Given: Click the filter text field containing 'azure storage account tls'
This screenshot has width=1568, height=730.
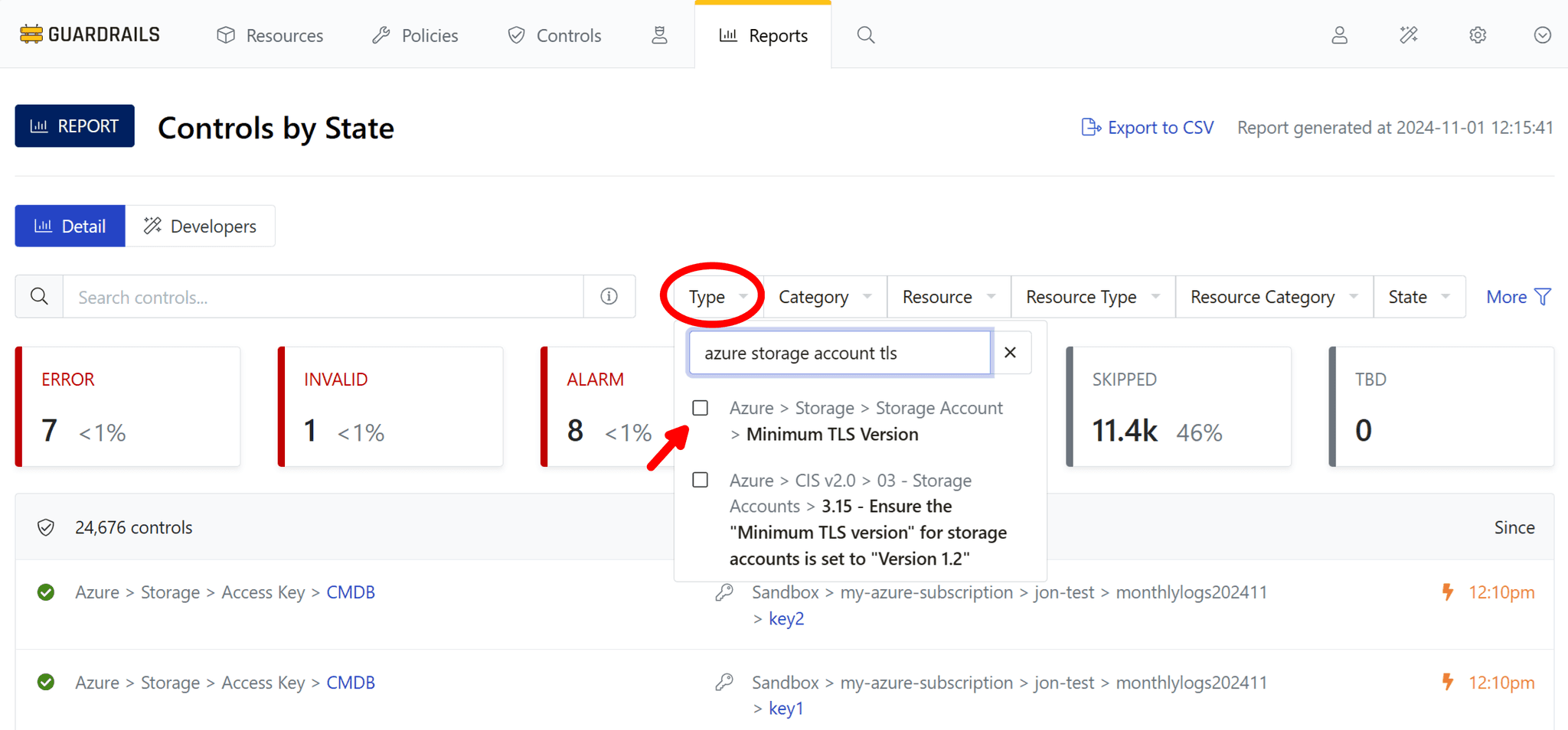Looking at the screenshot, I should pyautogui.click(x=840, y=353).
